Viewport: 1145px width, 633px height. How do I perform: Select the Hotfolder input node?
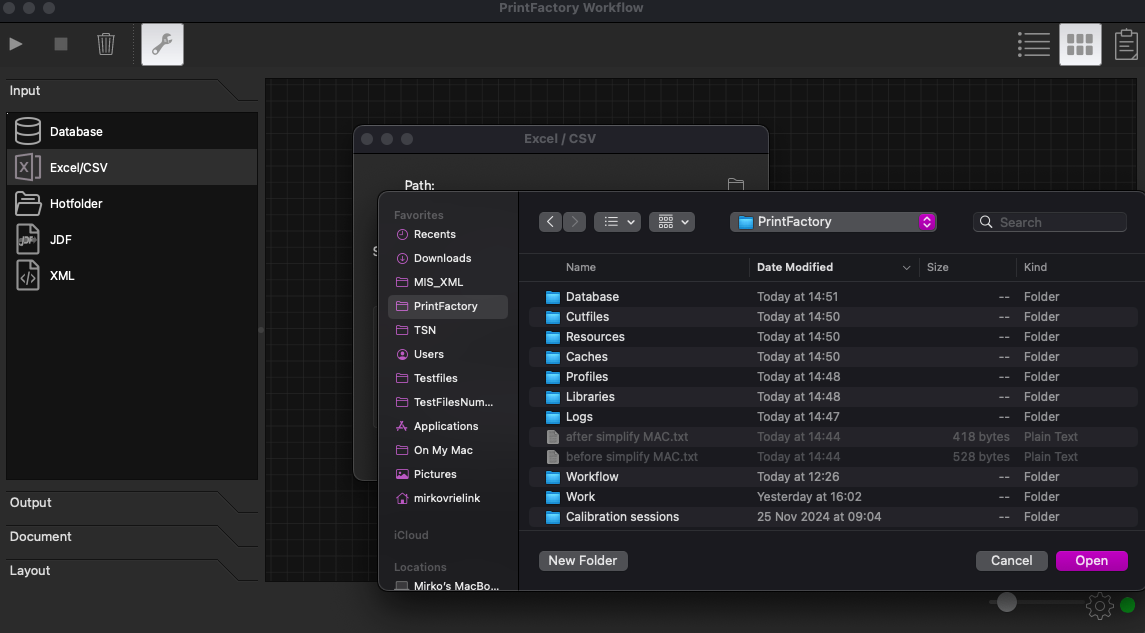[x=132, y=204]
